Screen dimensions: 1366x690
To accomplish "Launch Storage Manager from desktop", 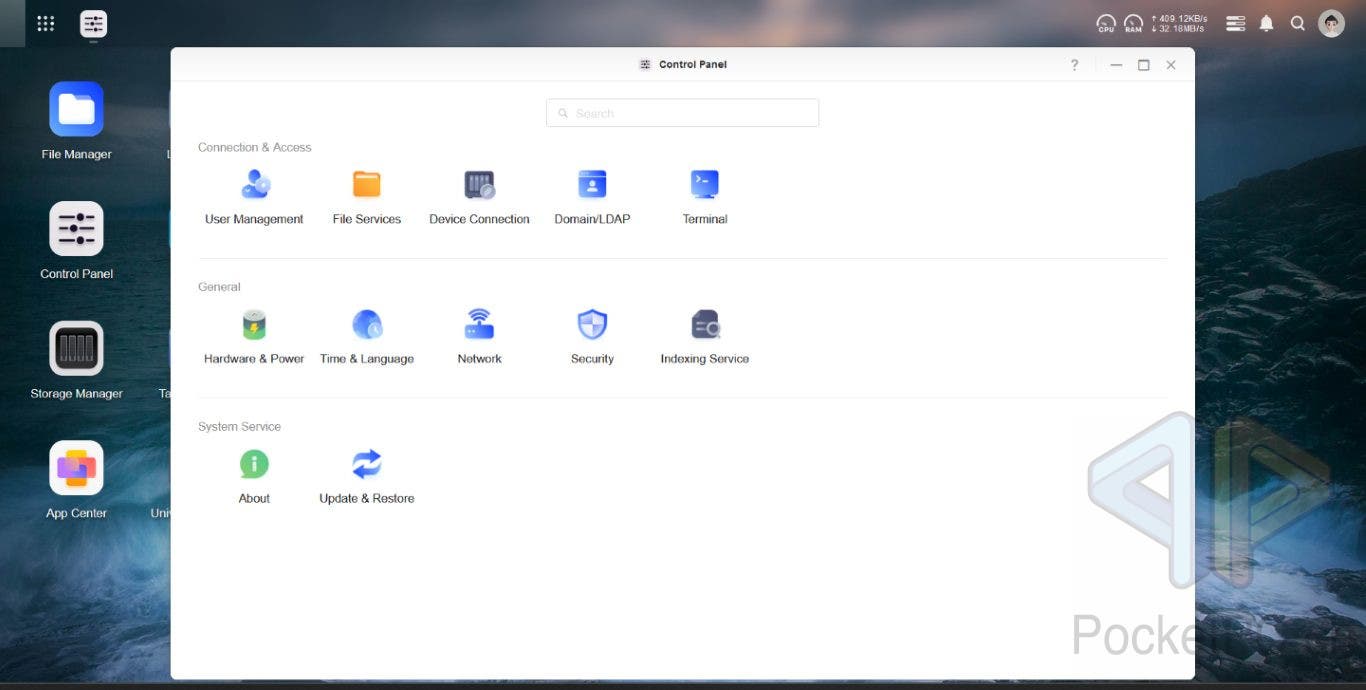I will tap(76, 360).
